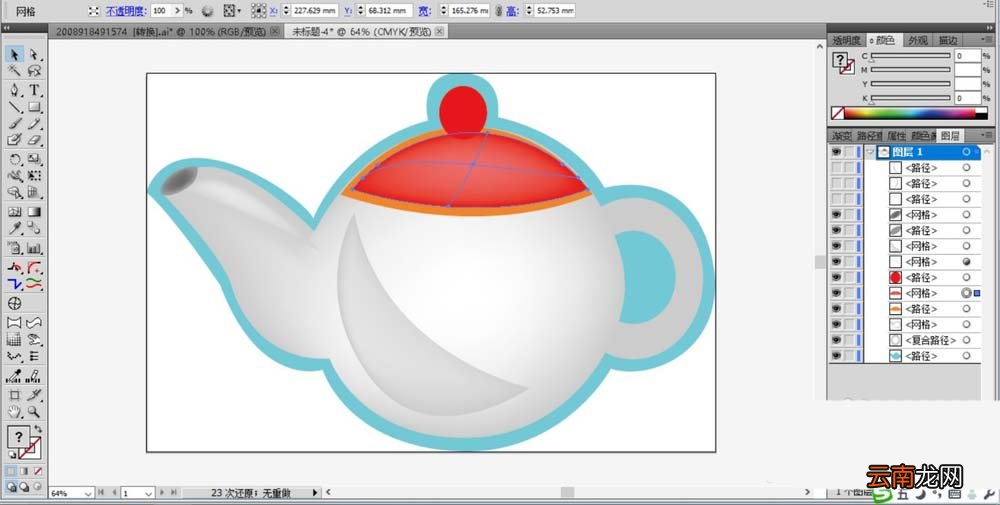Select the Line Segment tool

point(14,106)
